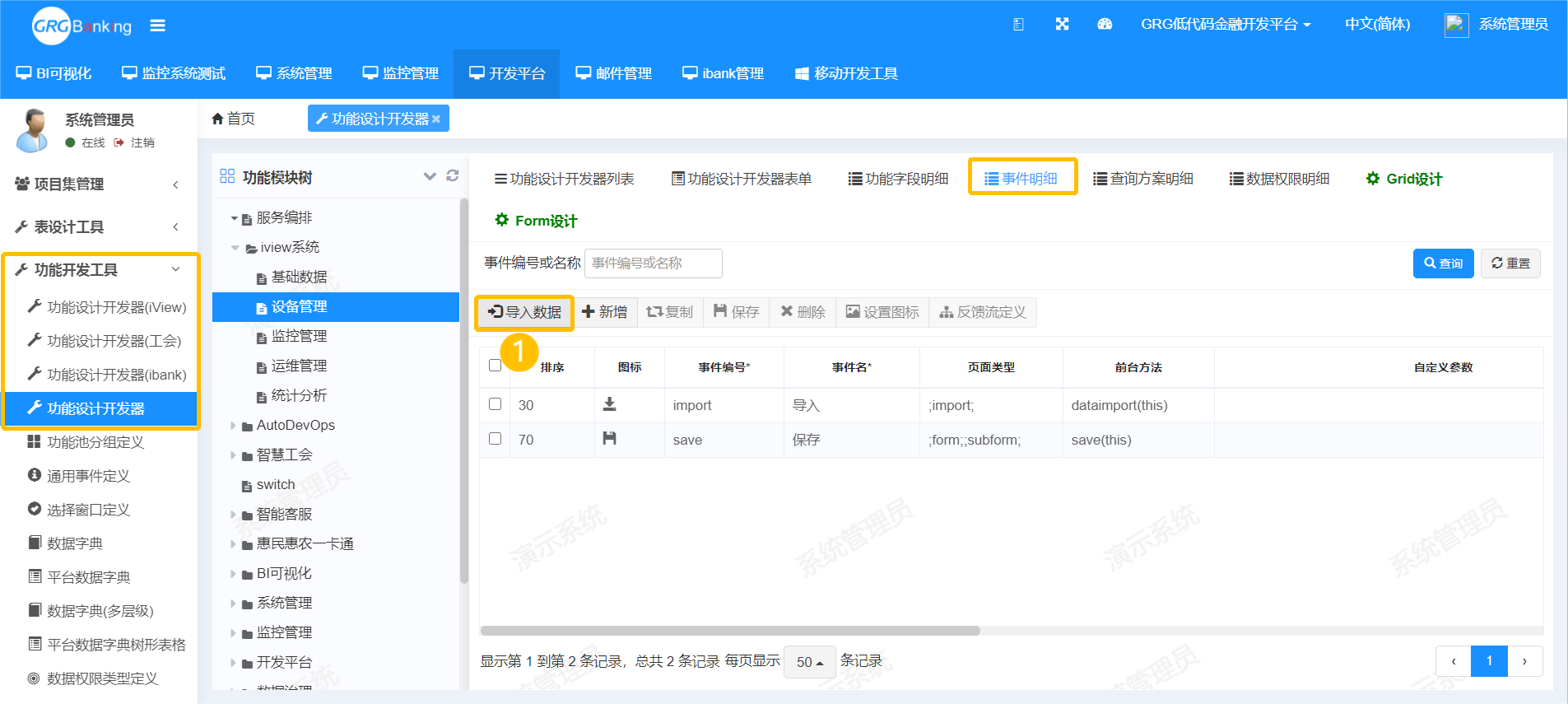Click 删除 toolbar button
Screen dimensions: 1568x704
tap(803, 312)
